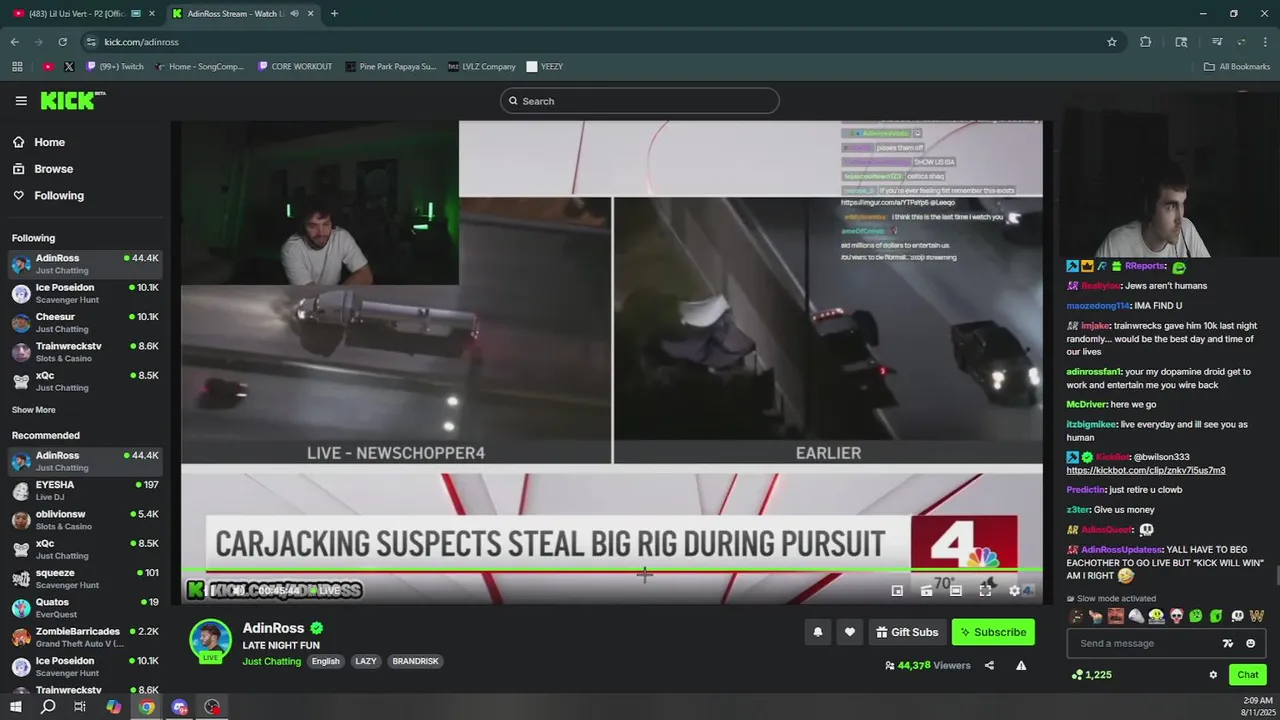Click the green Subscribe button
This screenshot has height=720, width=1280.
click(993, 632)
